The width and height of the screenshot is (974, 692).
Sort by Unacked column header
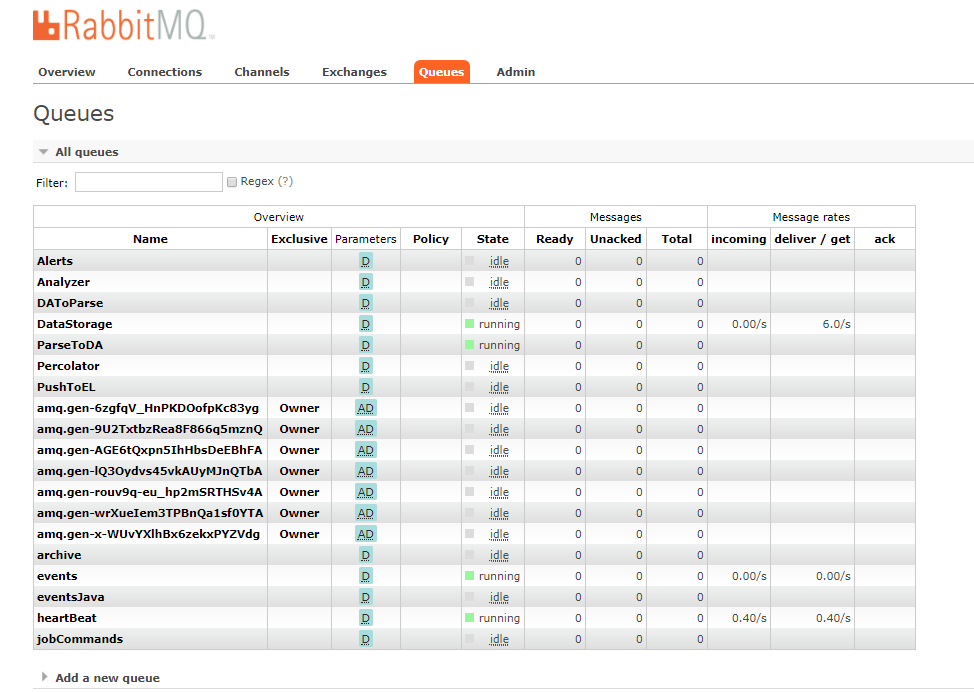point(616,239)
